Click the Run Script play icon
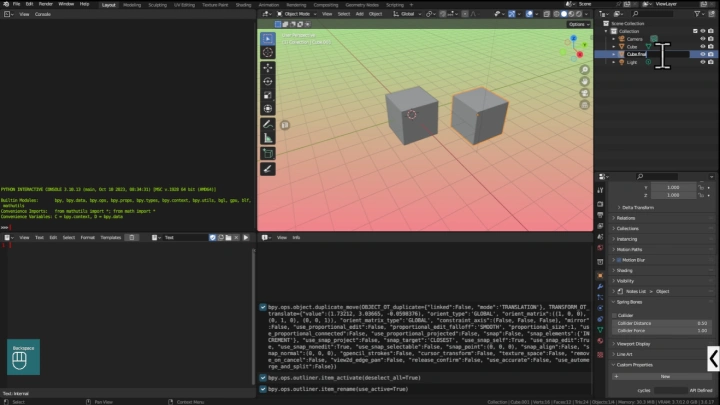The width and height of the screenshot is (720, 405). pyautogui.click(x=246, y=237)
